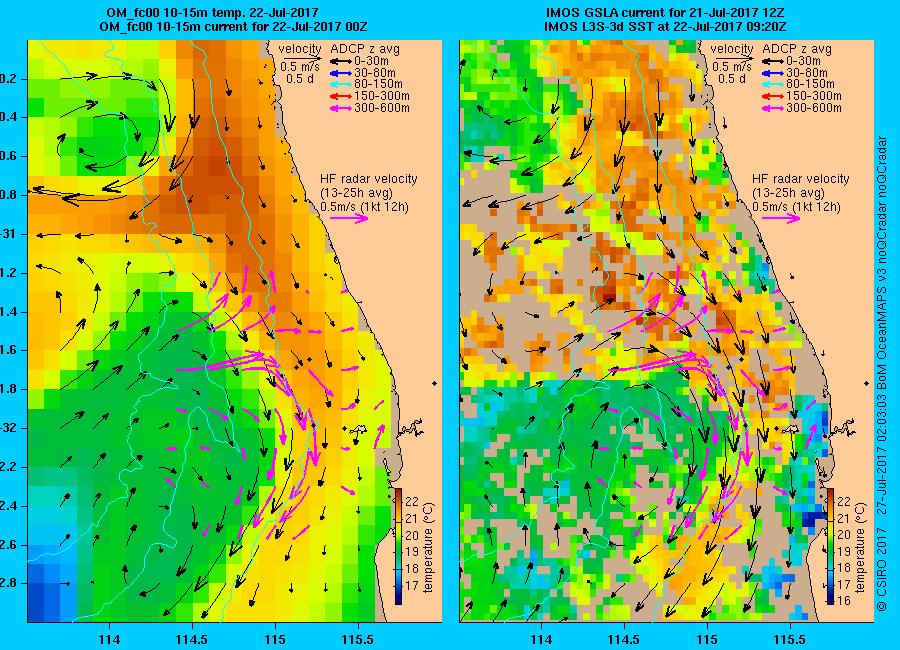Click longitude label 115.5 under IMOS map

[790, 640]
